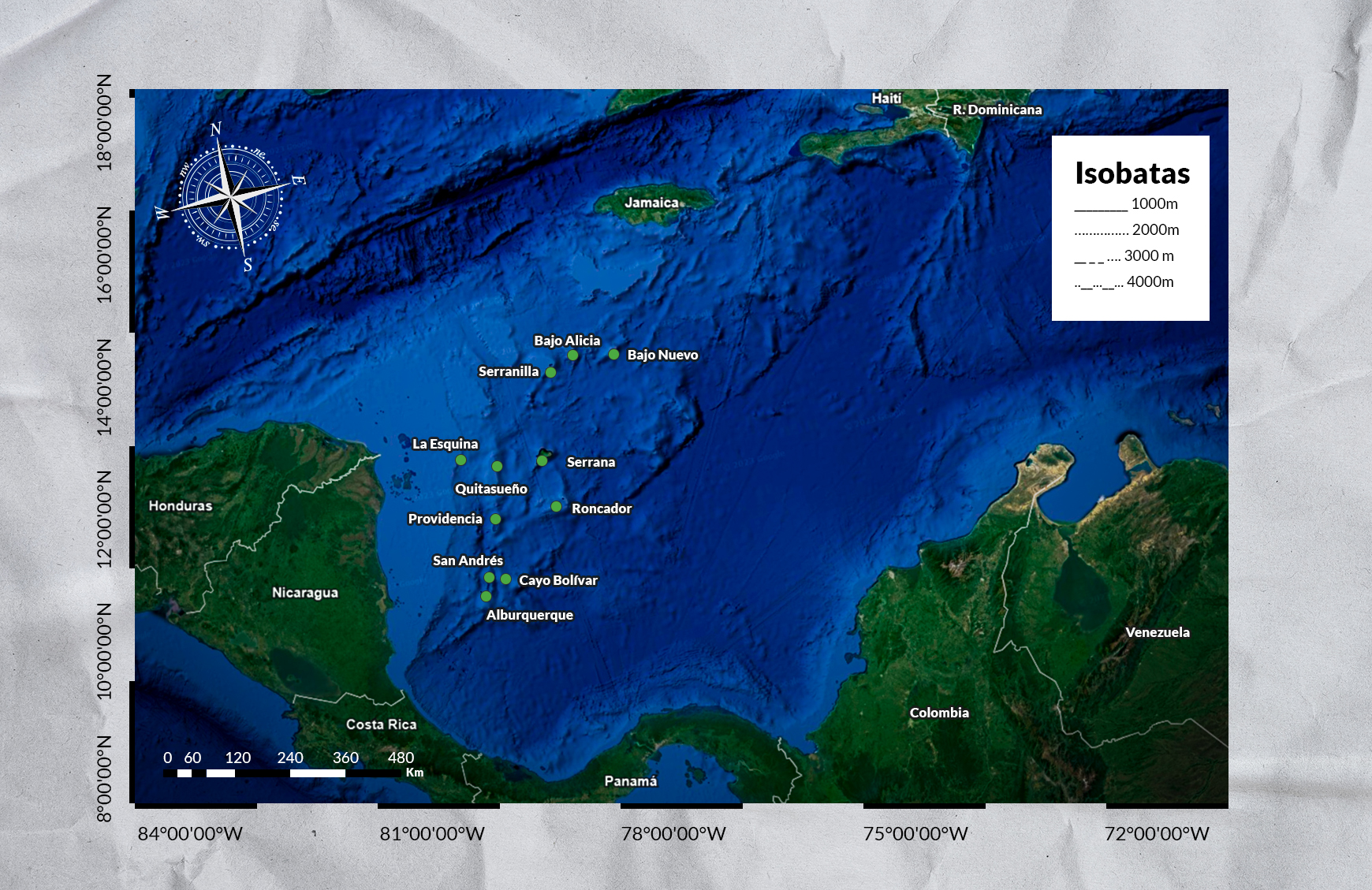1372x890 pixels.
Task: Click the 81°00'00"W longitude label
Action: coord(432,834)
